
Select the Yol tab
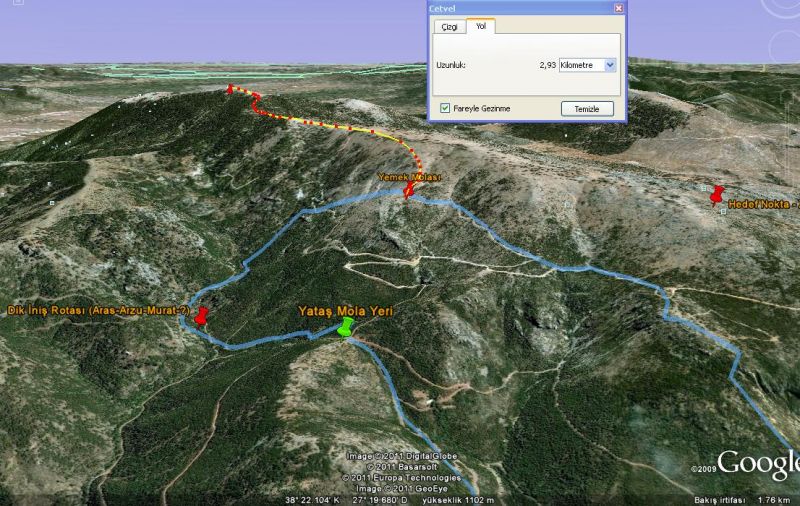pyautogui.click(x=480, y=27)
